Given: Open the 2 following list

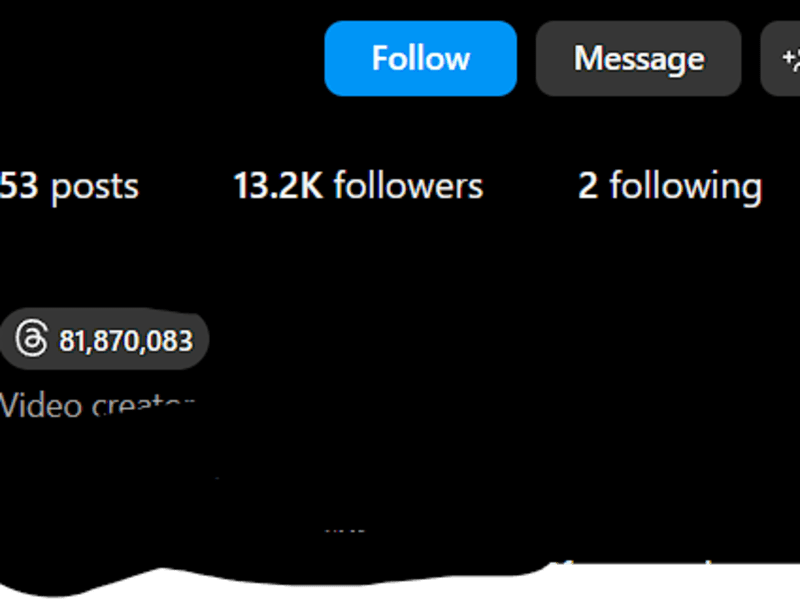Looking at the screenshot, I should pyautogui.click(x=670, y=187).
